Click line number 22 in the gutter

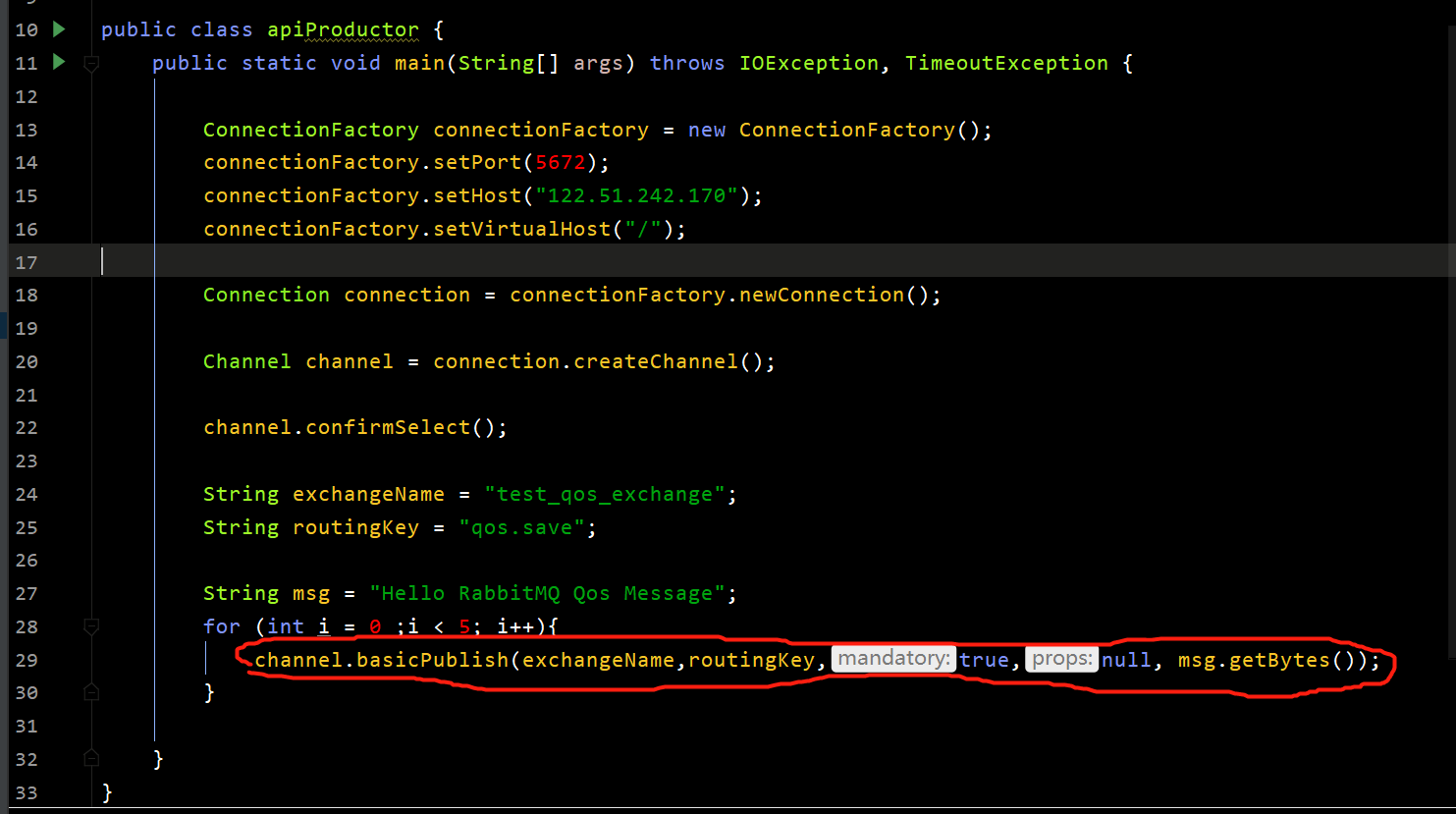pos(27,427)
